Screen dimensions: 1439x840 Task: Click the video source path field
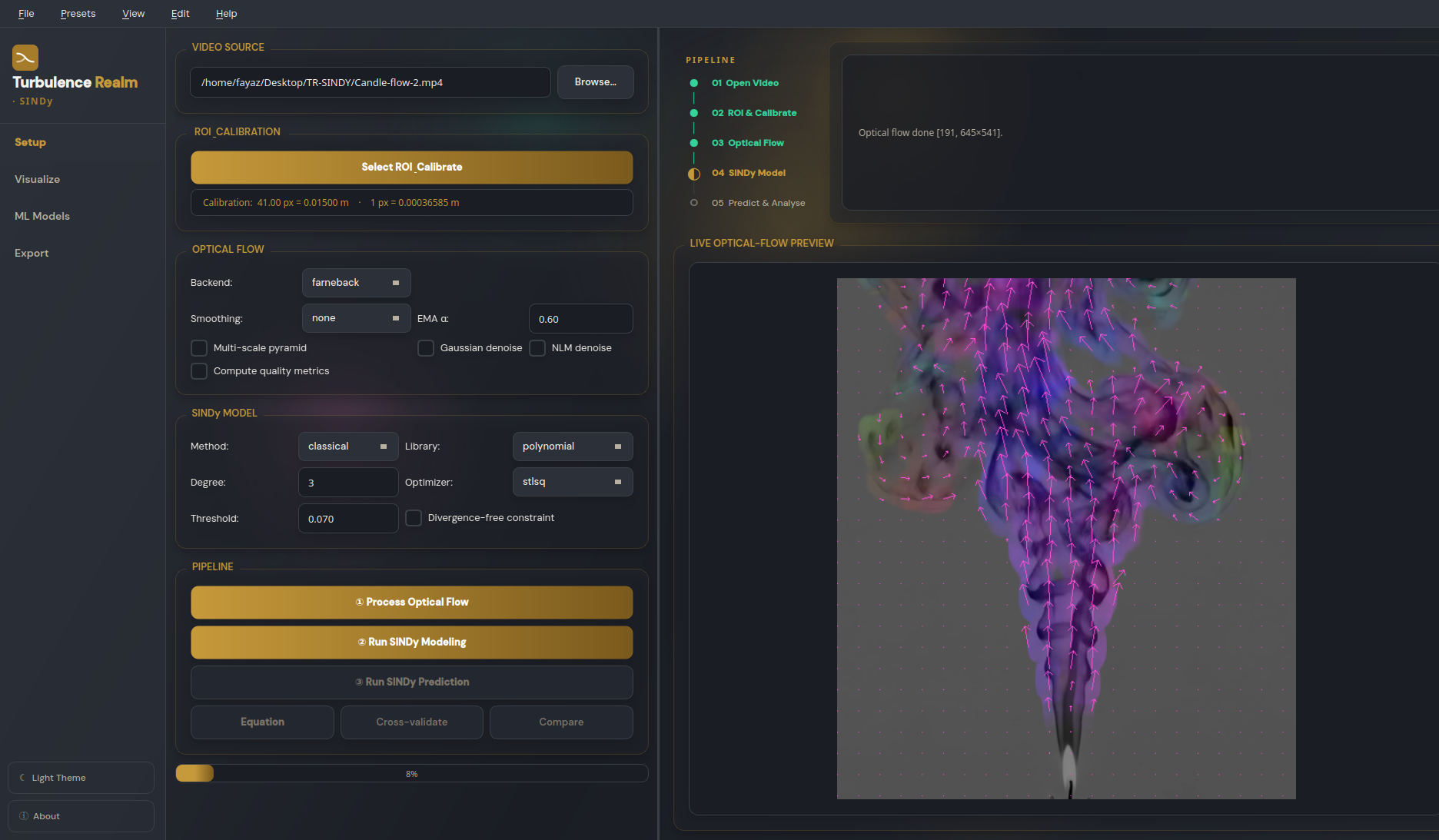371,82
